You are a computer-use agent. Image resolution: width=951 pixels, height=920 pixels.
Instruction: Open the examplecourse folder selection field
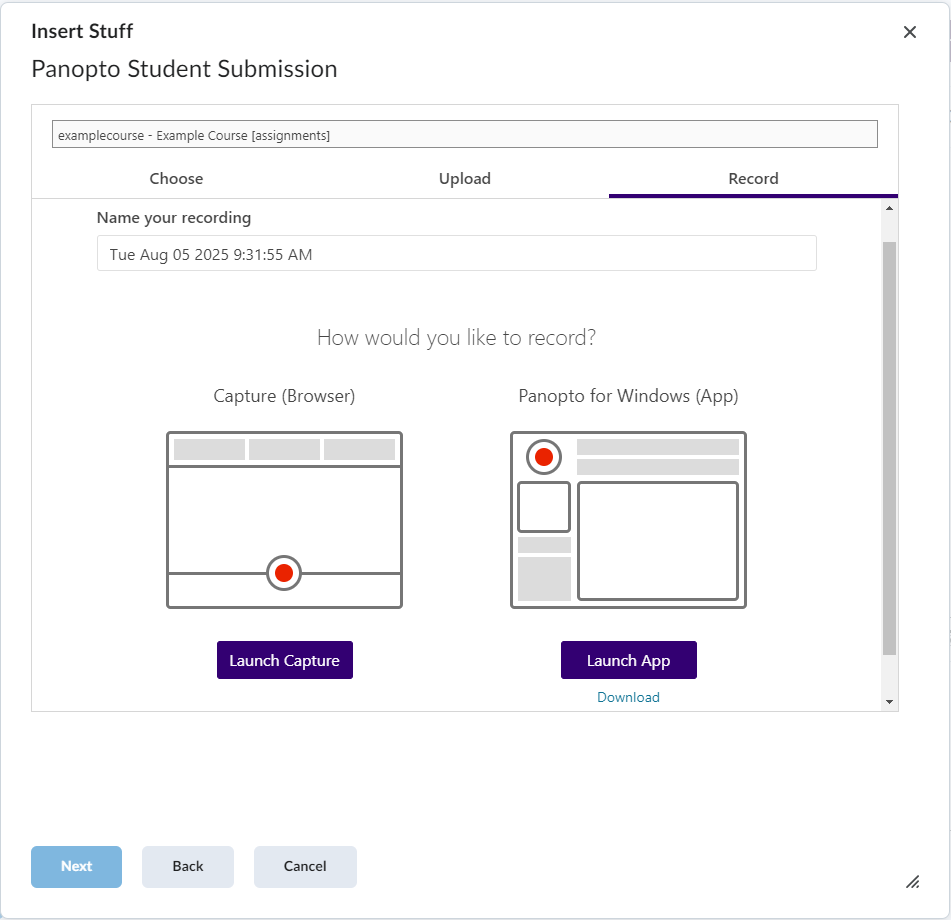pos(465,134)
